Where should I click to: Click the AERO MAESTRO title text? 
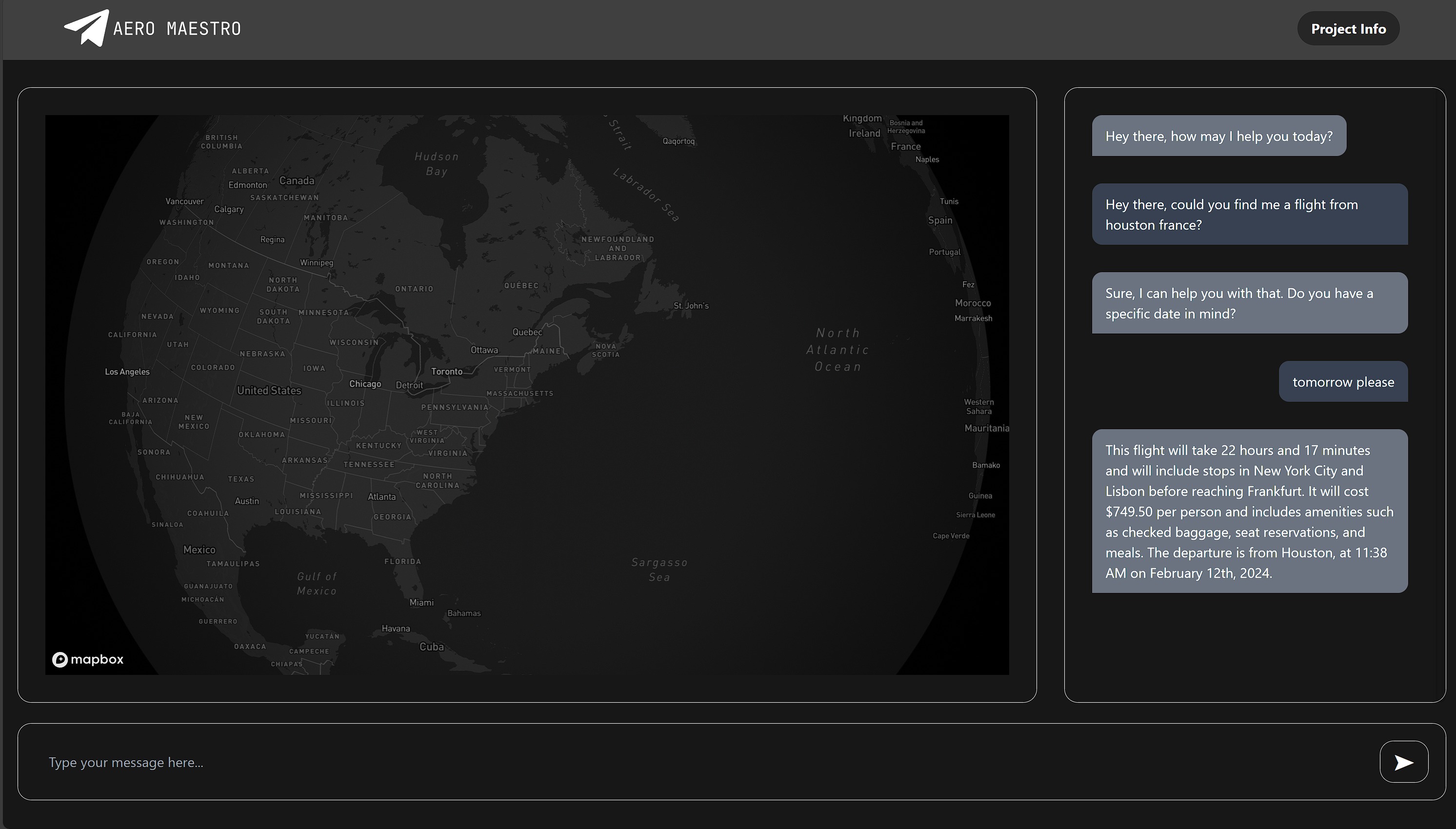pyautogui.click(x=177, y=28)
